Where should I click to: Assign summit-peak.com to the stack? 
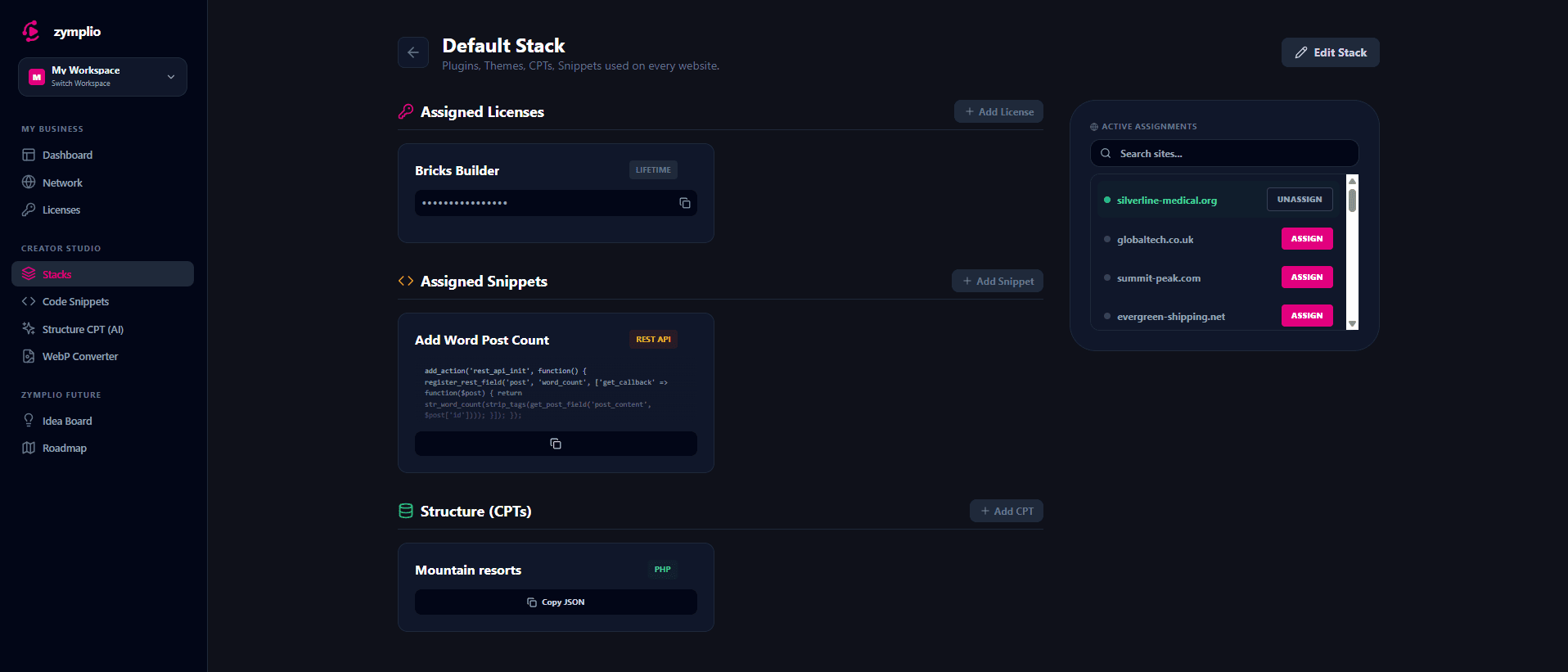(x=1306, y=277)
